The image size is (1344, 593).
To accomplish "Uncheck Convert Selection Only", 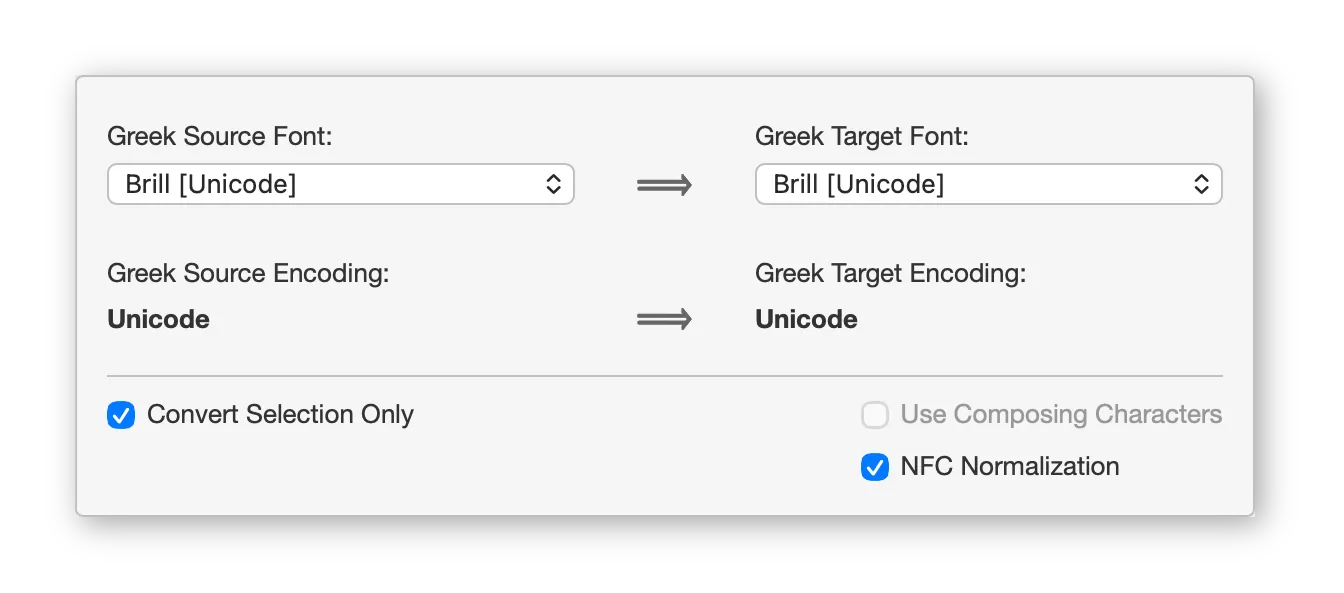I will pos(120,415).
